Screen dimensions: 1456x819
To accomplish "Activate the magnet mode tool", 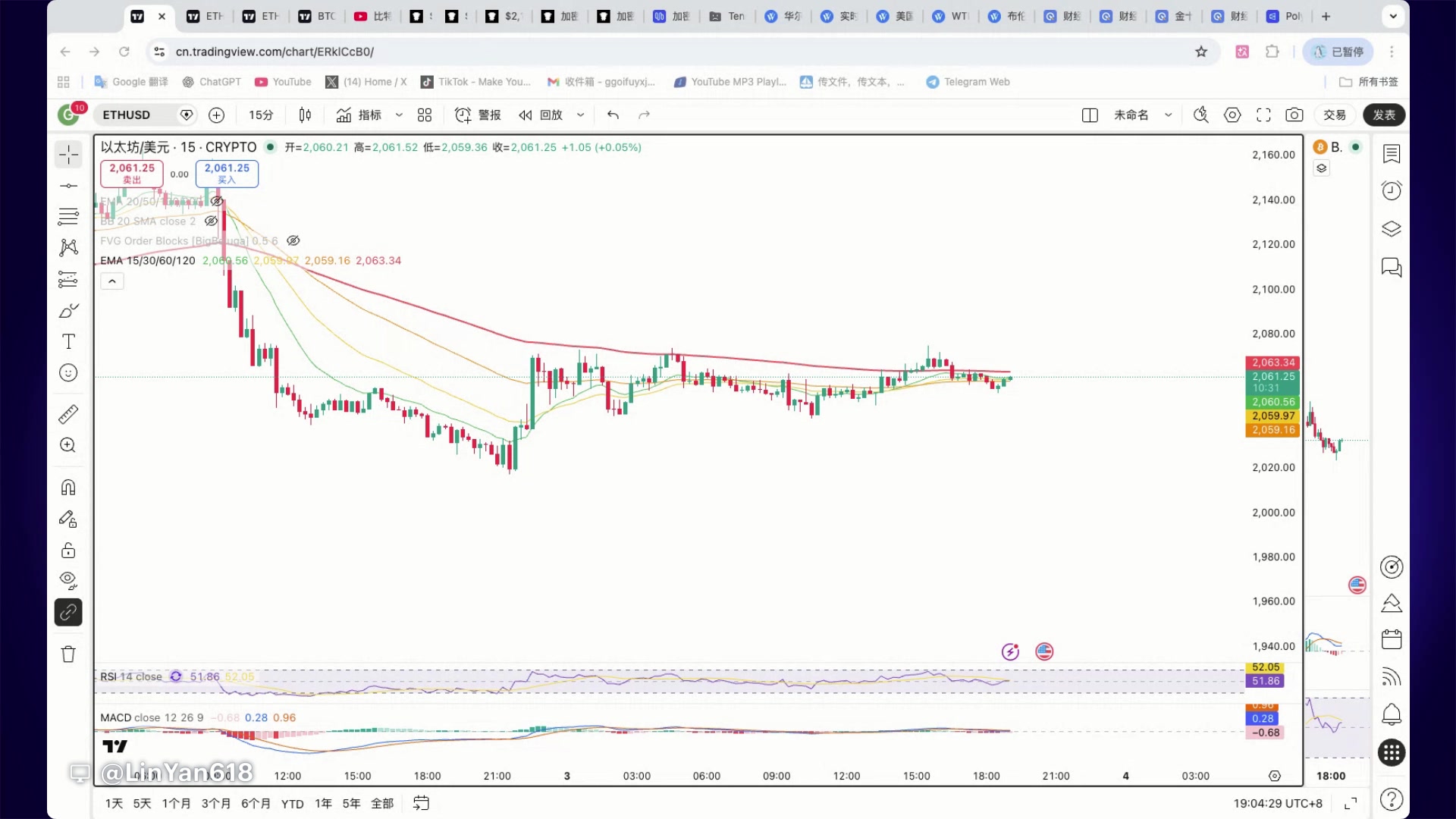I will pos(68,487).
